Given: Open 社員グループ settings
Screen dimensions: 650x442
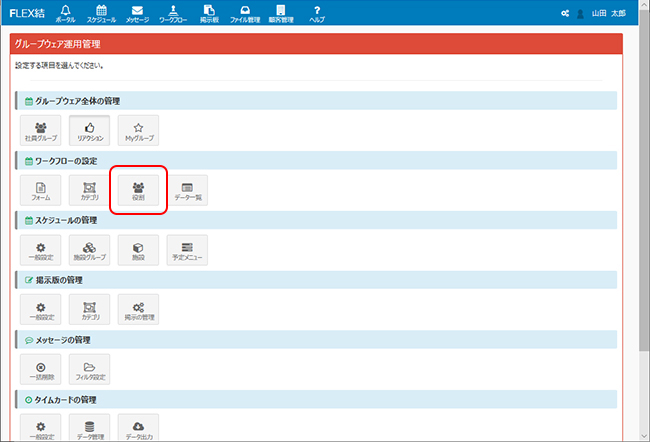Looking at the screenshot, I should pyautogui.click(x=41, y=131).
